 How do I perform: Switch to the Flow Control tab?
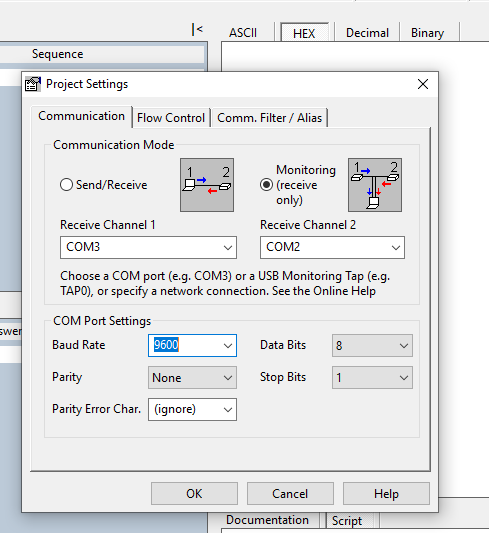coord(171,118)
